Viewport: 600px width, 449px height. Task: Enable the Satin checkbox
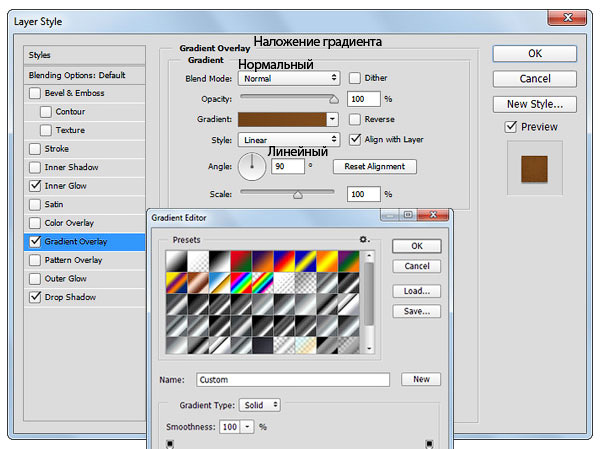35,204
